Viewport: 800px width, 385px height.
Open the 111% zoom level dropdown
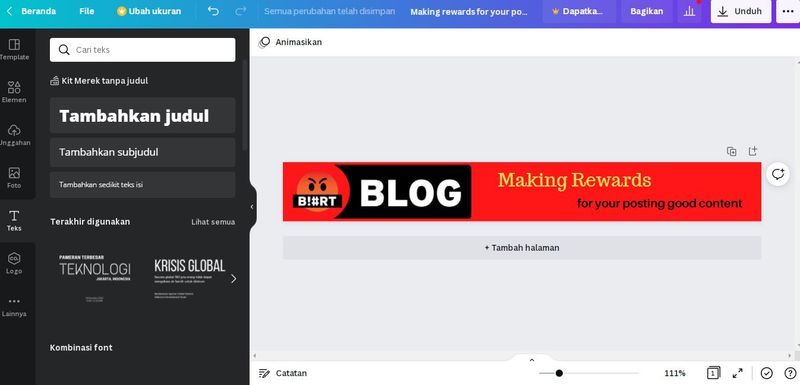pos(675,373)
